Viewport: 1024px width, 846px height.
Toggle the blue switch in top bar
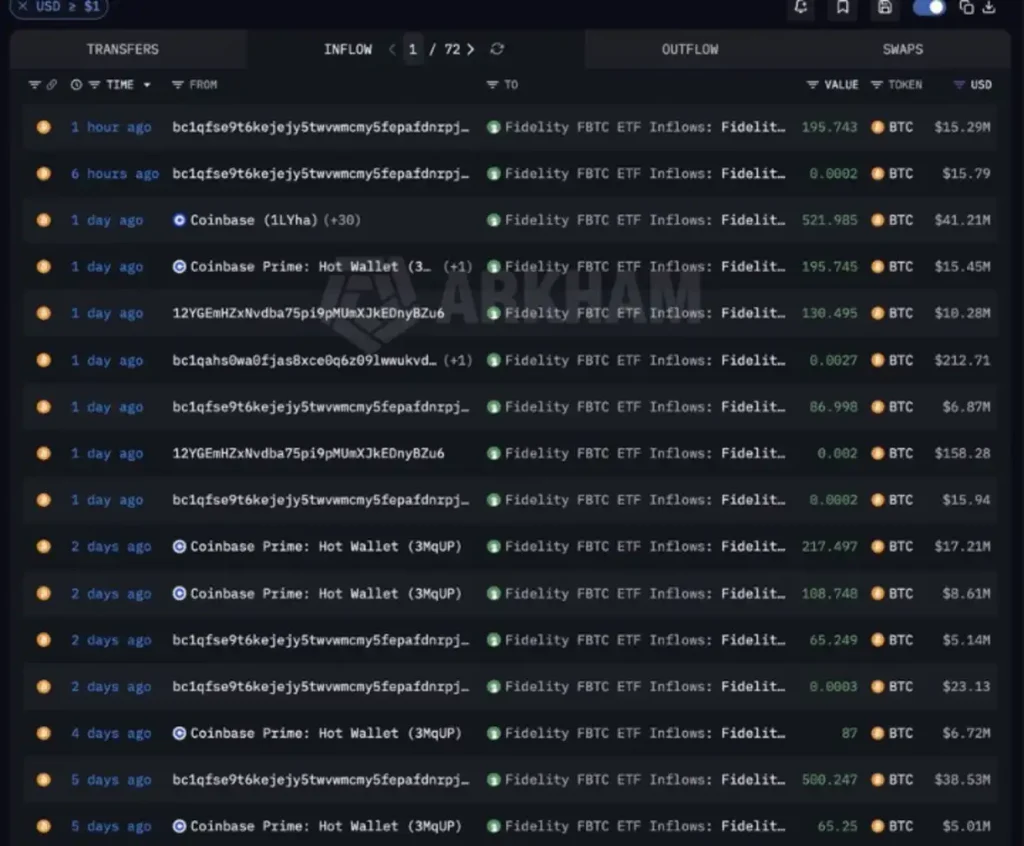pyautogui.click(x=929, y=7)
